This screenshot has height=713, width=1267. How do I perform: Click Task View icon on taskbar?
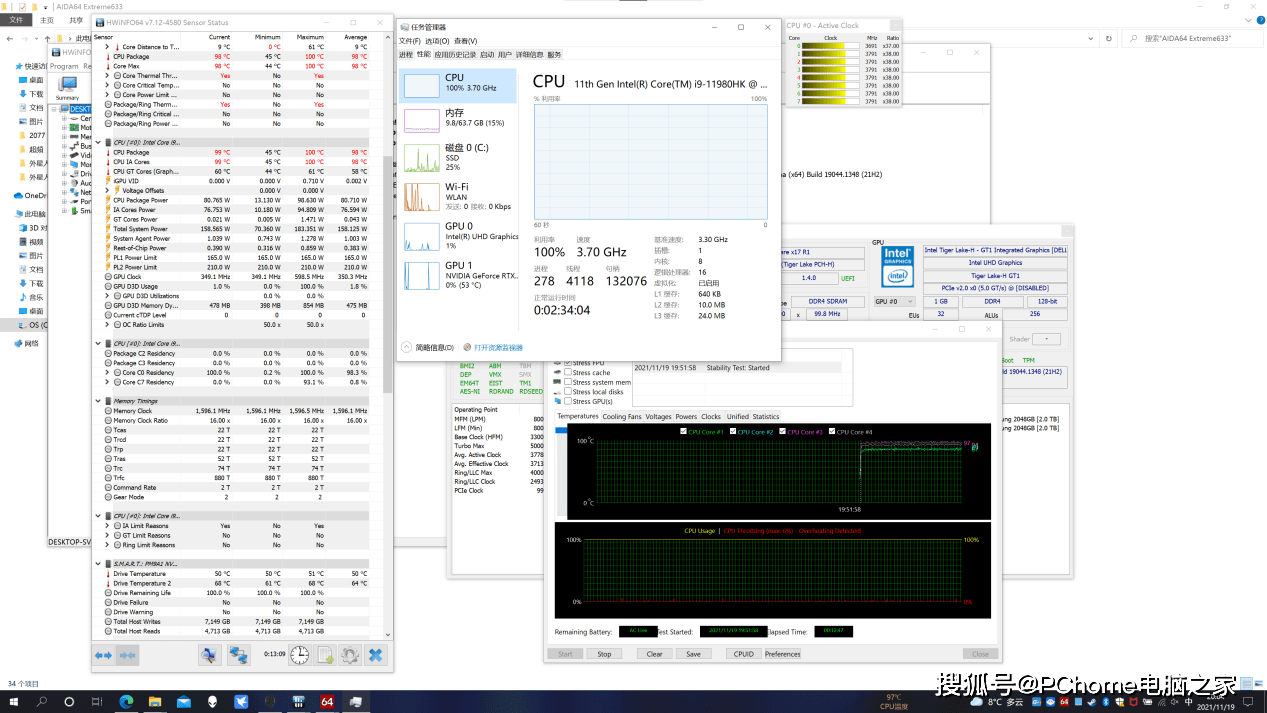point(99,702)
